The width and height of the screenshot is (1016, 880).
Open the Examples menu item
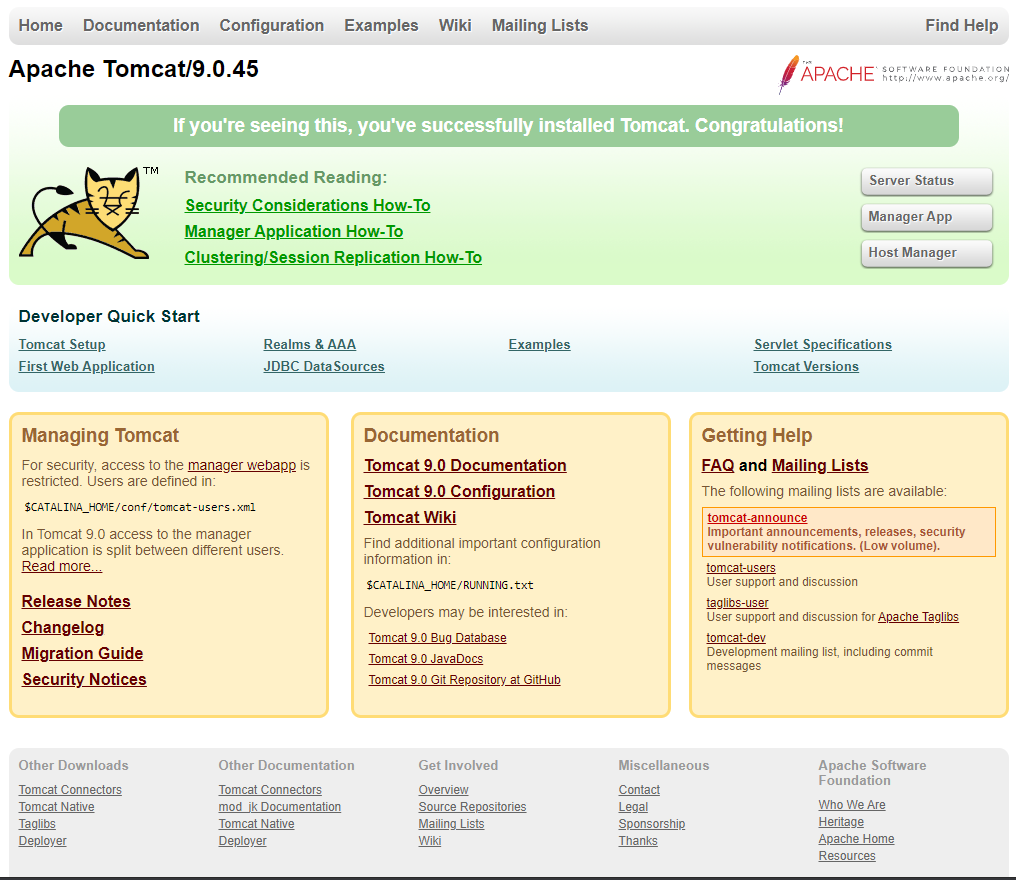pos(381,25)
